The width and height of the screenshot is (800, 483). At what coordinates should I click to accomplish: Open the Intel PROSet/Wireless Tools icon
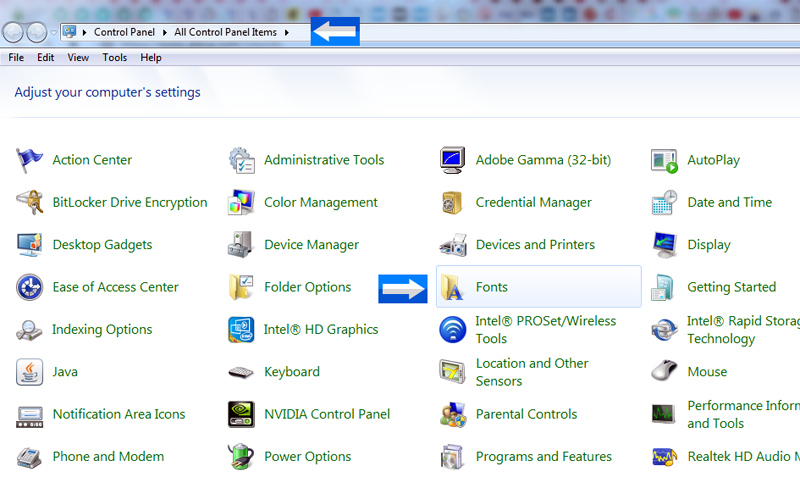pyautogui.click(x=453, y=329)
